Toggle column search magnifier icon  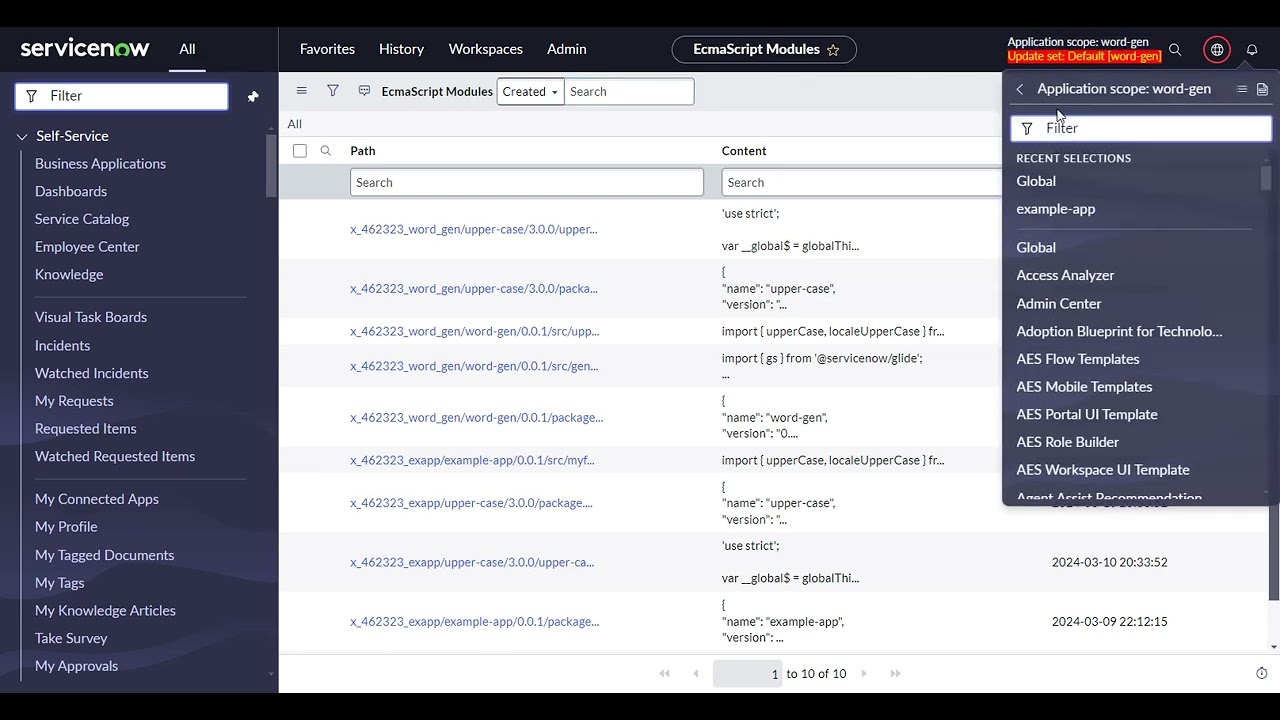326,151
